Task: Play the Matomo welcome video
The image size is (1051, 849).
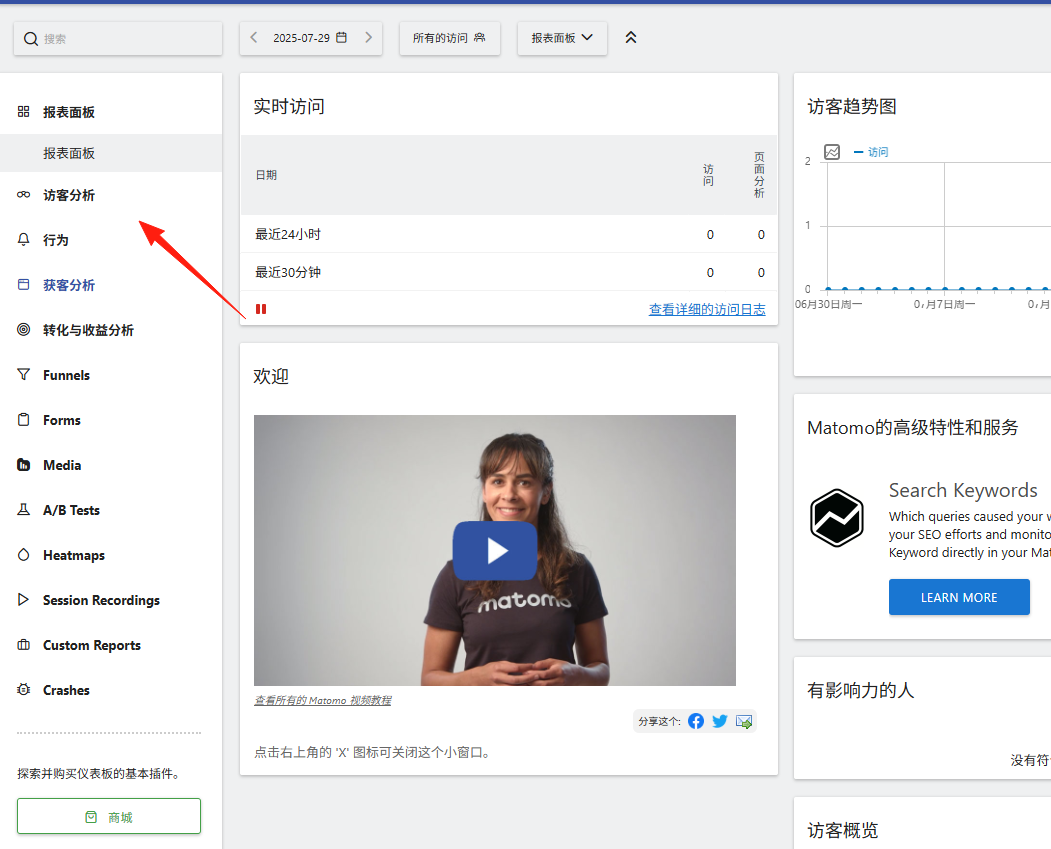Action: [x=495, y=551]
